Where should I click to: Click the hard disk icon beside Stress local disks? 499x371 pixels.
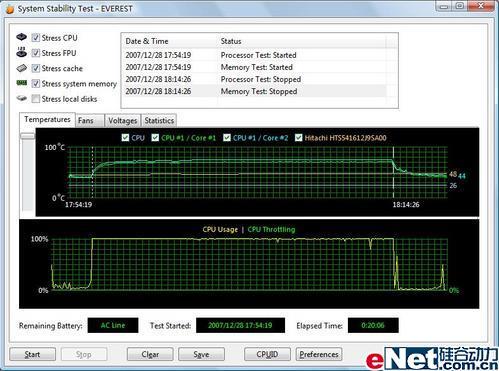[x=22, y=98]
